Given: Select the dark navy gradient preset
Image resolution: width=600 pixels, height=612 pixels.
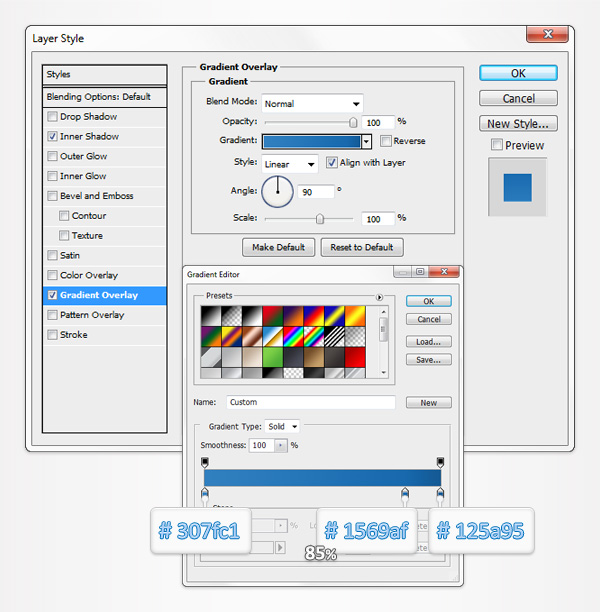Looking at the screenshot, I should click(x=294, y=357).
